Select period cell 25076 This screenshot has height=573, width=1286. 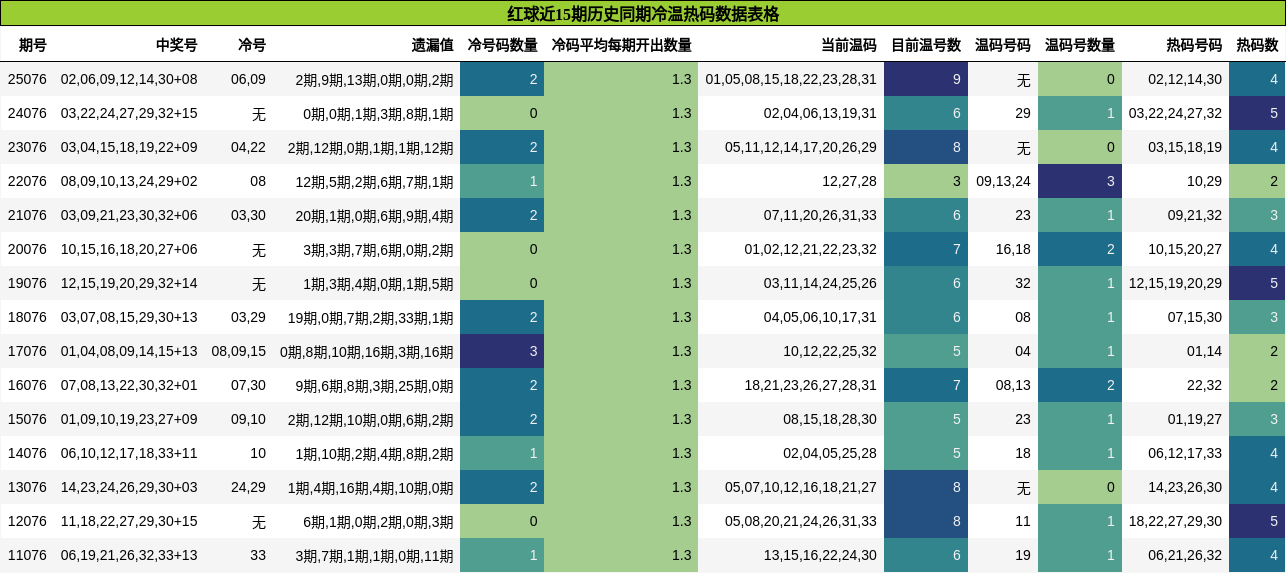pos(27,79)
